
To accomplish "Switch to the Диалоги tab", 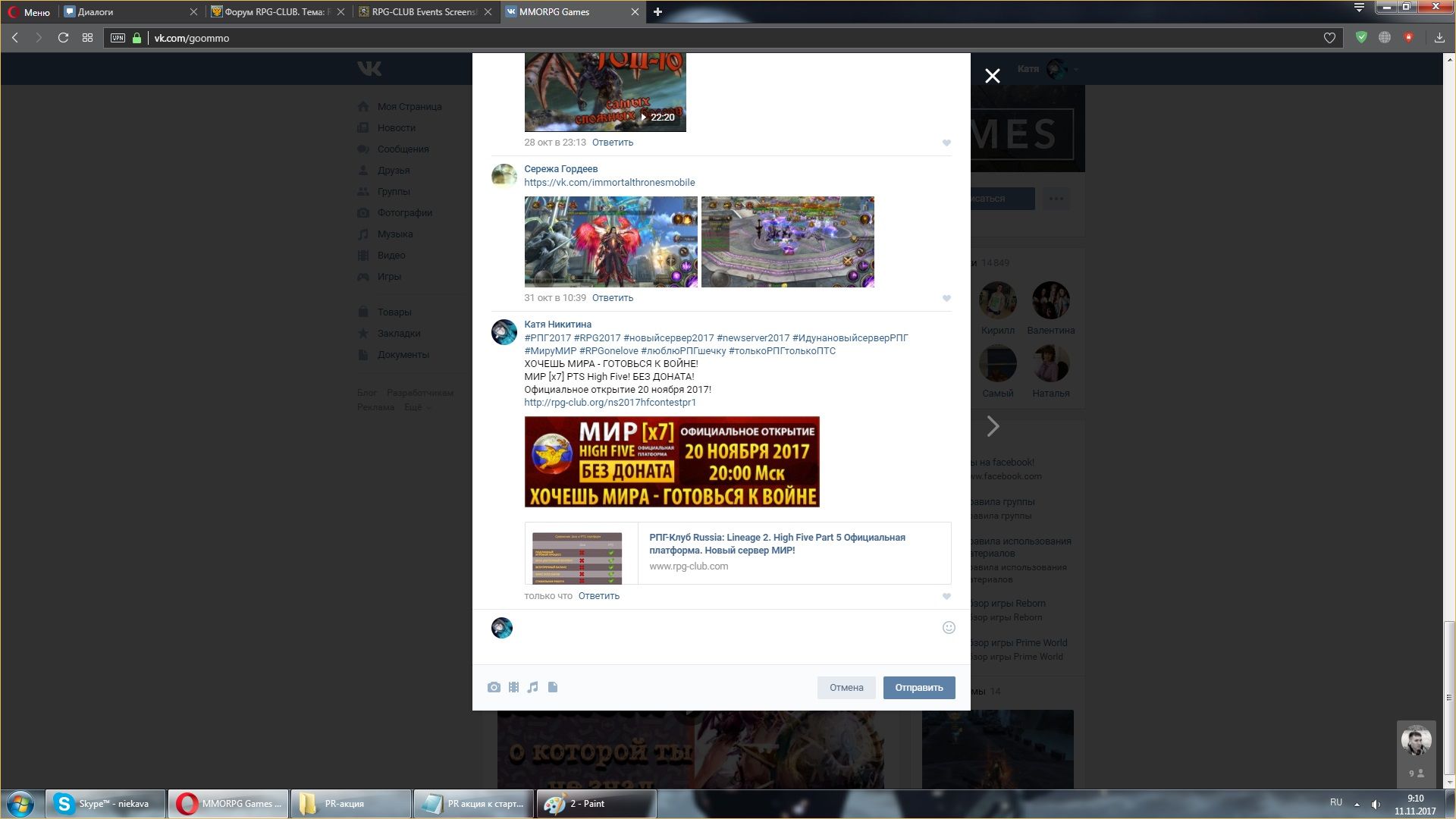I will [x=131, y=11].
